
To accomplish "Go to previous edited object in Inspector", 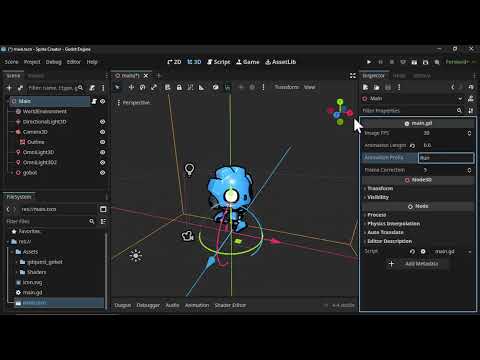I will [452, 87].
